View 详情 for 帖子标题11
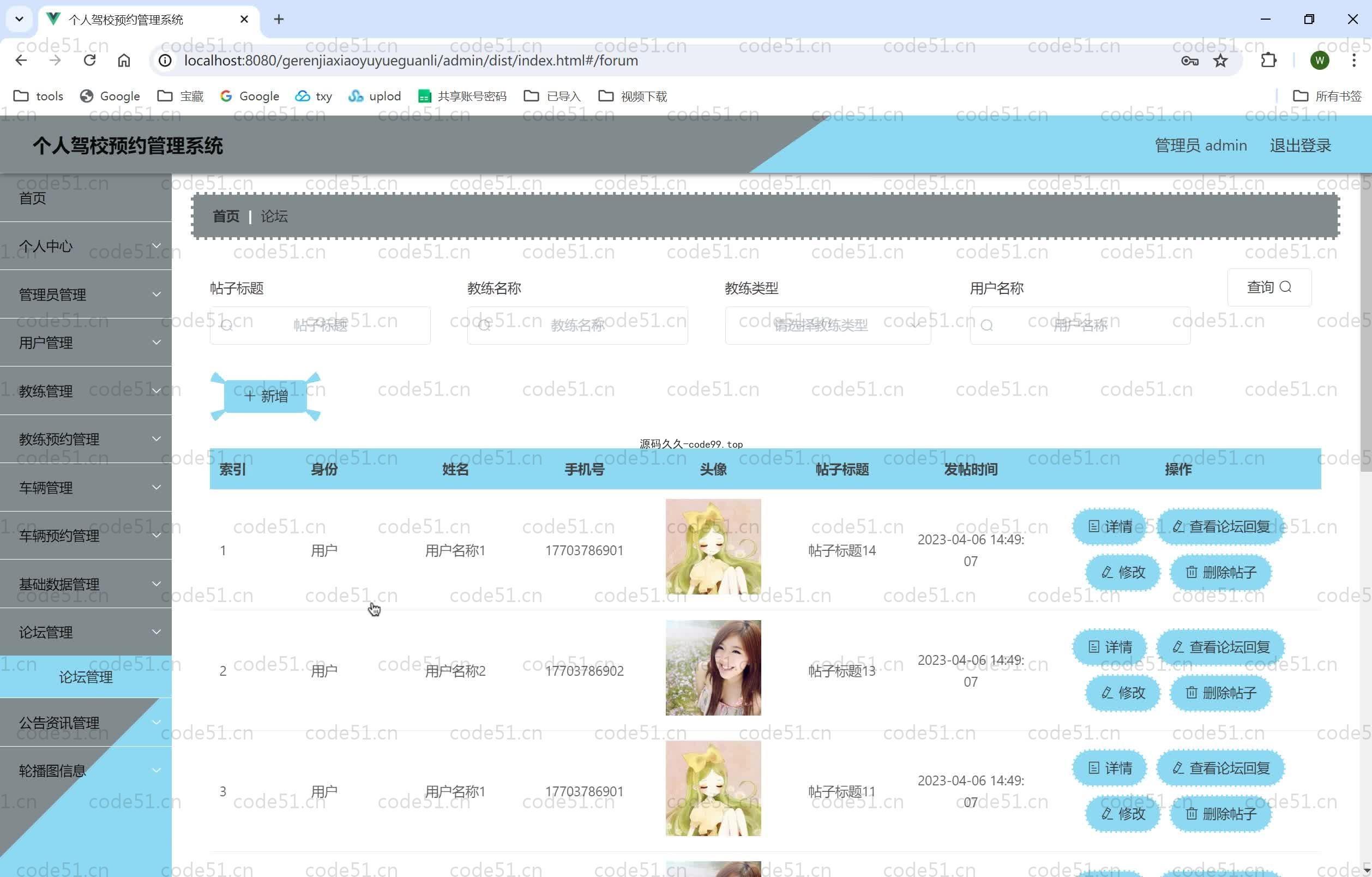This screenshot has height=877, width=1372. pyautogui.click(x=1109, y=768)
